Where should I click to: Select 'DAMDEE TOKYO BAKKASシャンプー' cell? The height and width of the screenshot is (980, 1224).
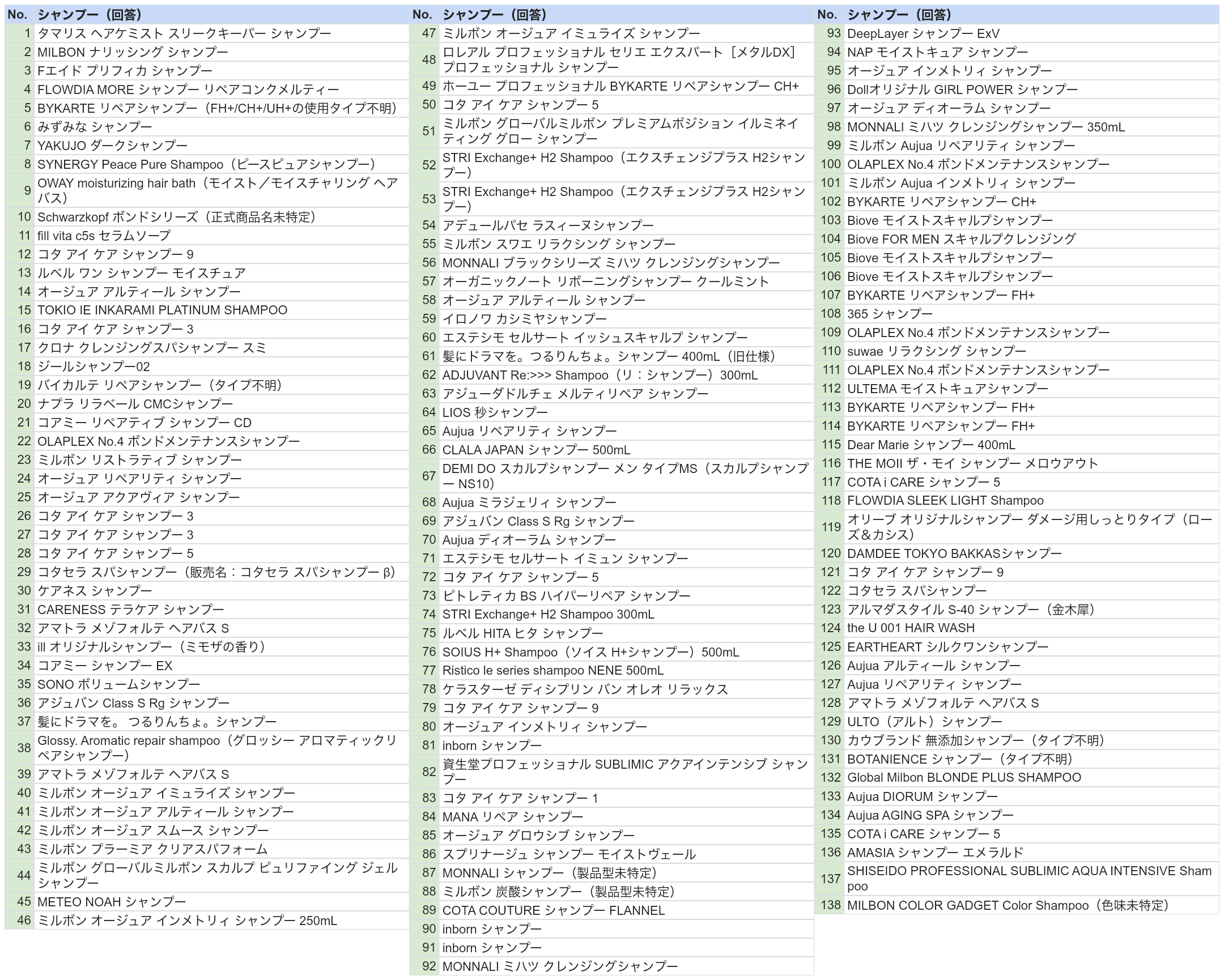(1031, 553)
